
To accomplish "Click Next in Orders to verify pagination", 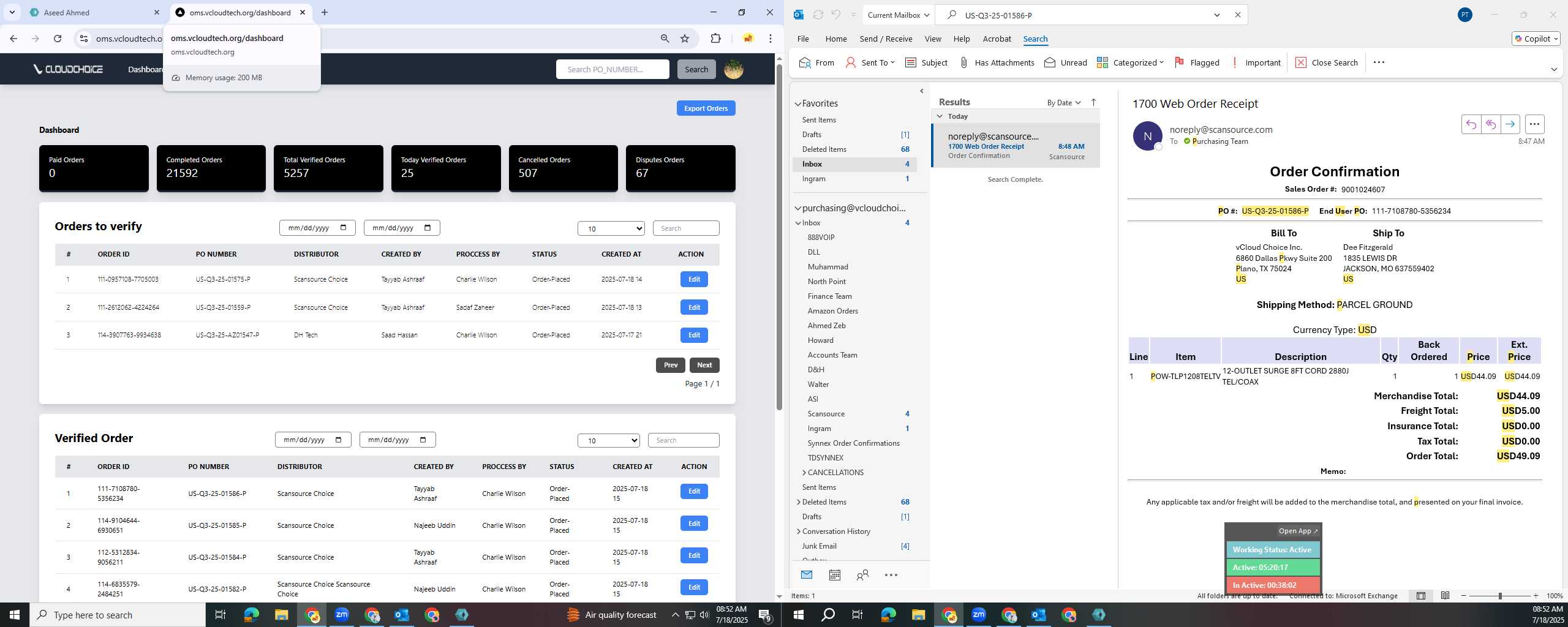I will click(x=704, y=365).
